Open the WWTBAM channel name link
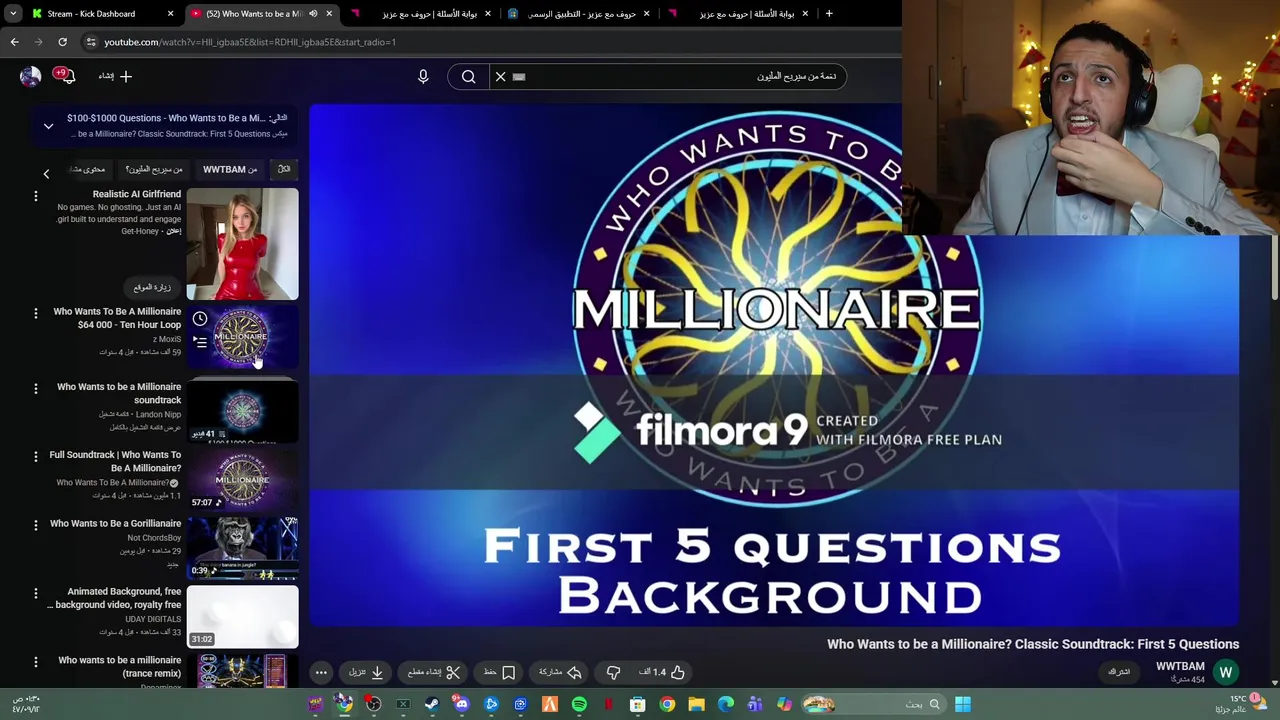 tap(1180, 666)
